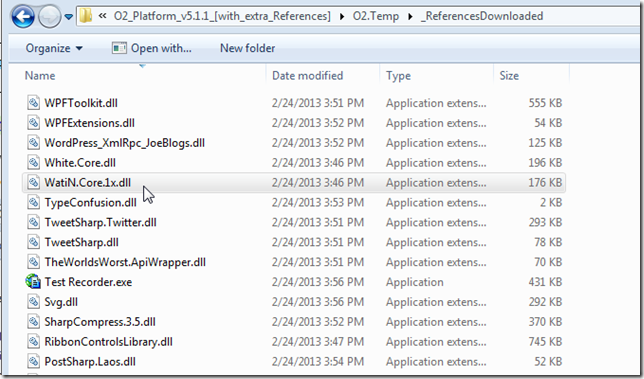Image resolution: width=644 pixels, height=379 pixels.
Task: Click date 2/24/2013 3:54 PM for PostSharp.Laos.dll
Action: pyautogui.click(x=318, y=362)
